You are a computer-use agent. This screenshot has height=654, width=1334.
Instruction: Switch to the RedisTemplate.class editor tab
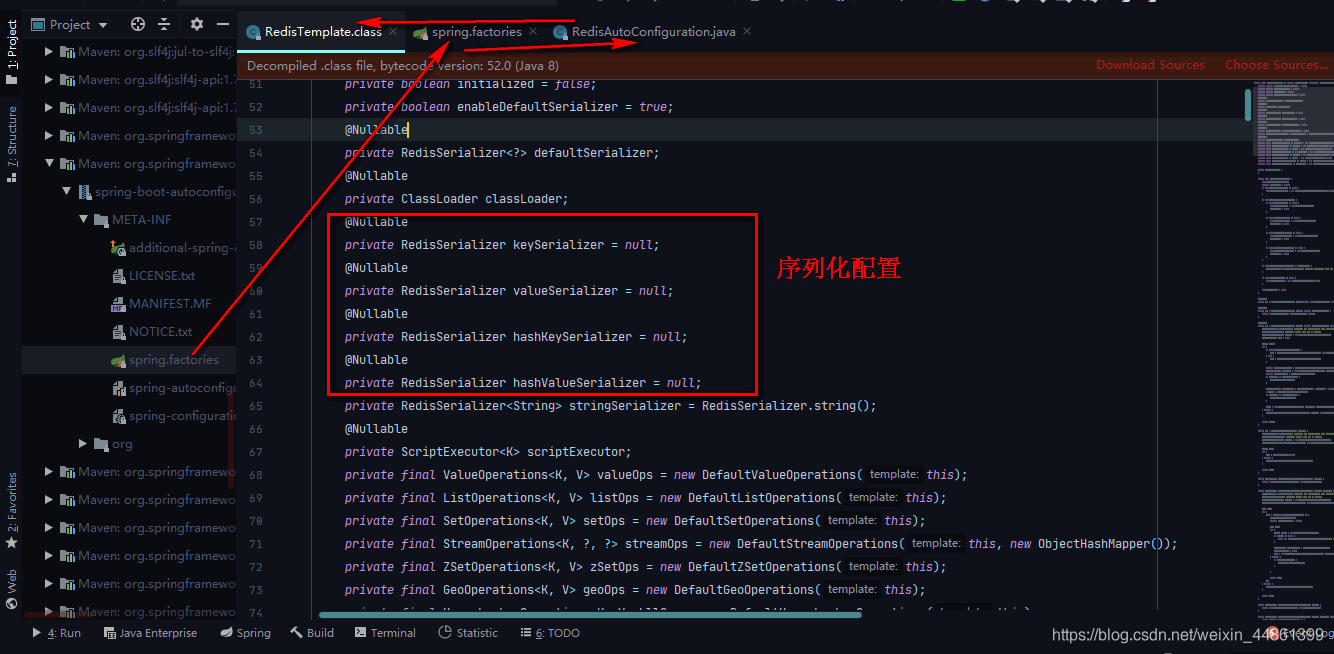(x=323, y=32)
